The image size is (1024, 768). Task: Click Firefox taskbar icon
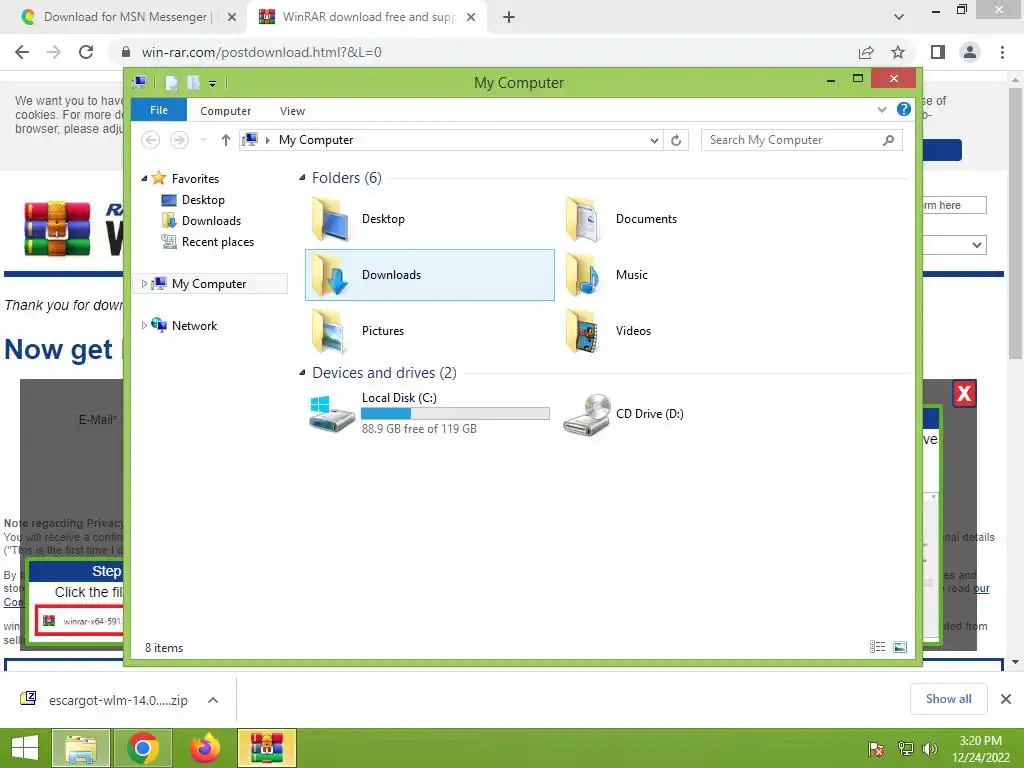204,748
